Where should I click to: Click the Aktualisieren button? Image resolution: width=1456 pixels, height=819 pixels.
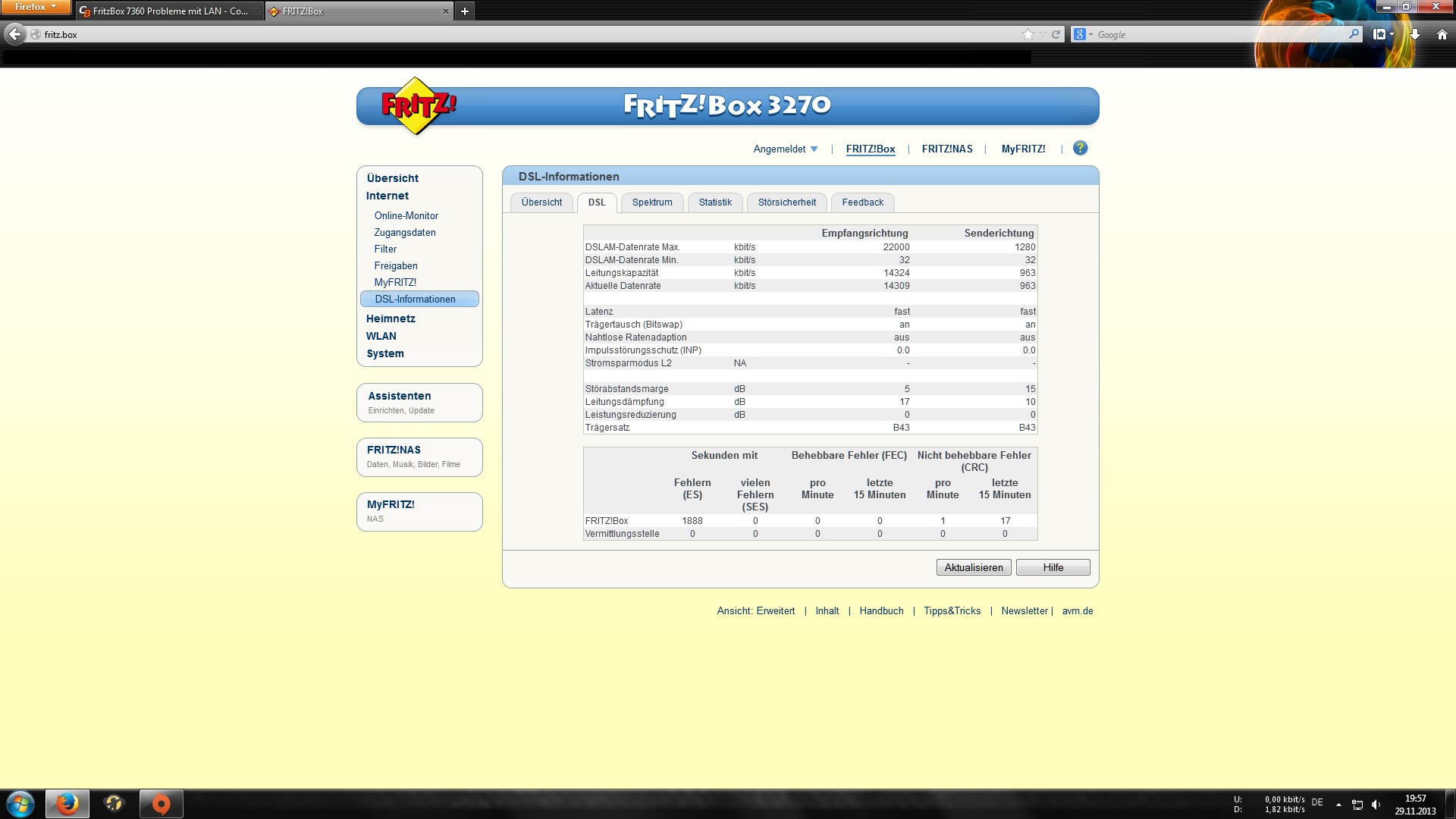click(x=973, y=567)
